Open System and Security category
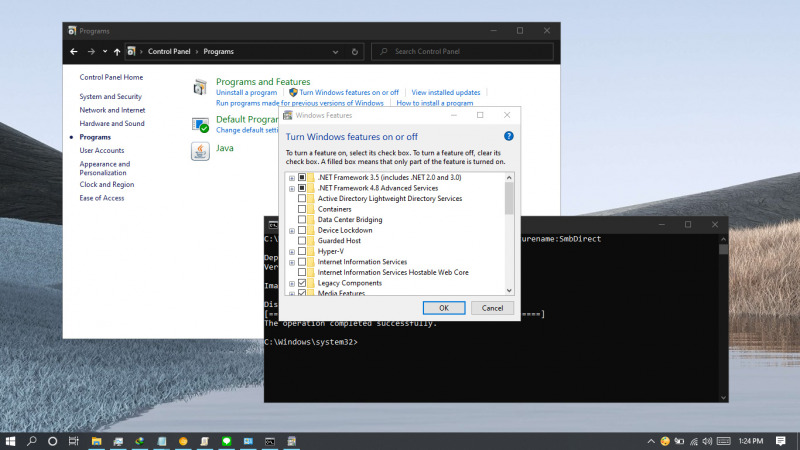The image size is (800, 450). click(x=111, y=96)
